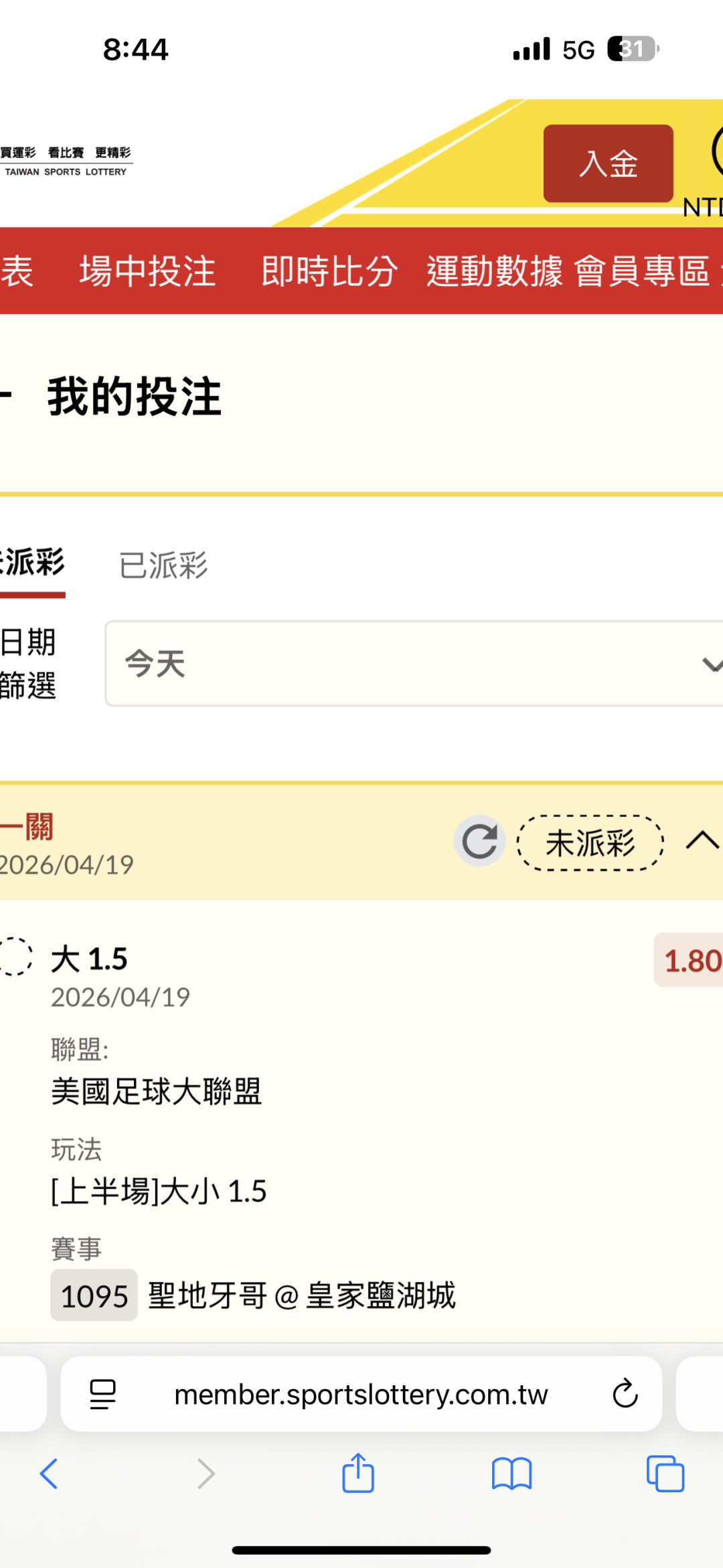This screenshot has width=723, height=1568.
Task: Open the 今天 date filter dropdown
Action: pos(414,664)
